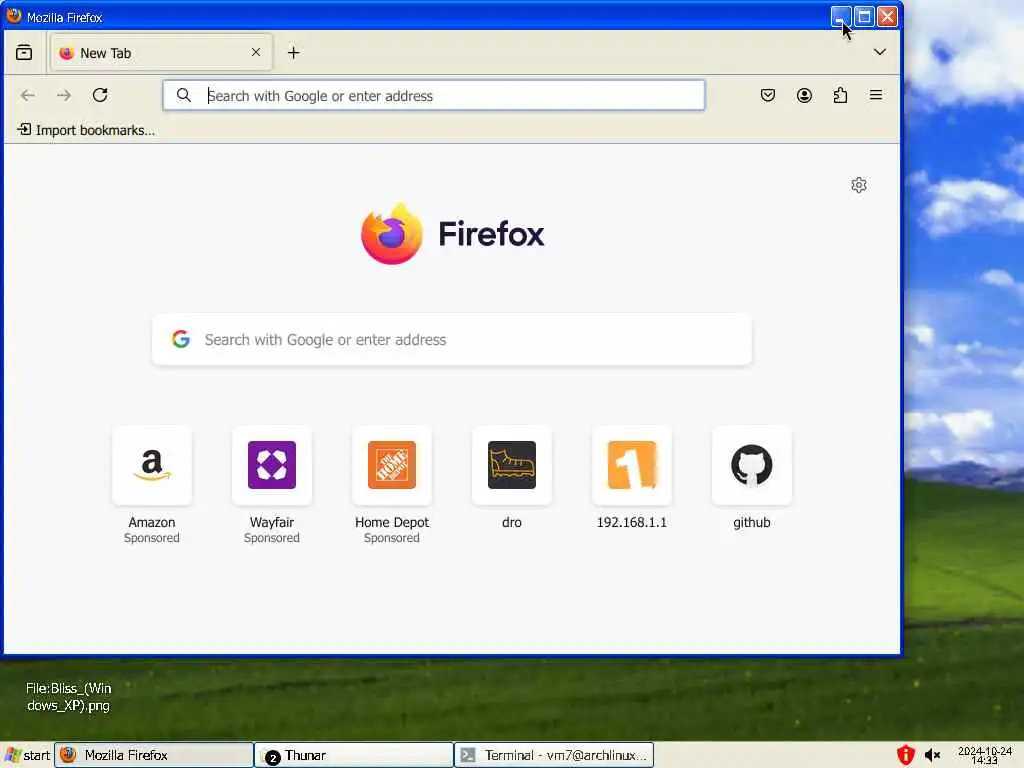This screenshot has height=768, width=1024.
Task: Click the magnifier icon in the address bar
Action: pos(184,95)
